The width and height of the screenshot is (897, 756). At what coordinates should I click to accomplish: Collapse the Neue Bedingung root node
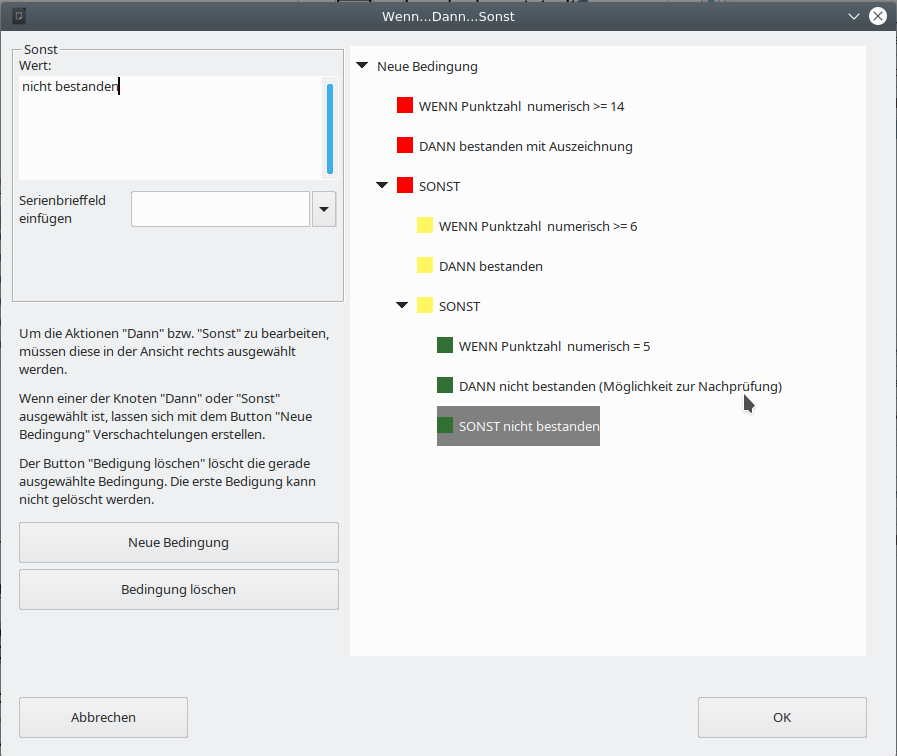coord(361,67)
